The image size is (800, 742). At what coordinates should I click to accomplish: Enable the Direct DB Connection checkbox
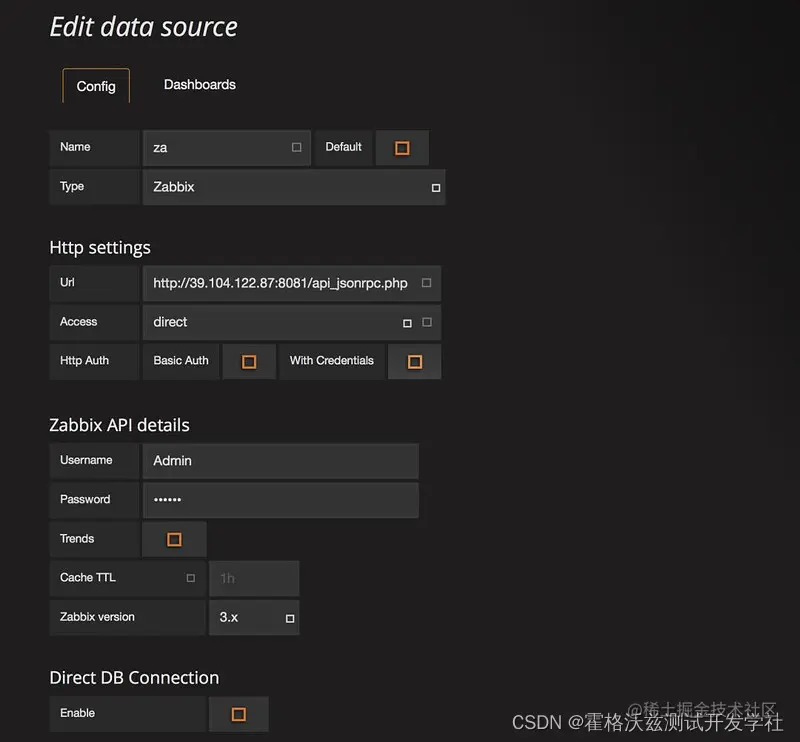coord(239,714)
